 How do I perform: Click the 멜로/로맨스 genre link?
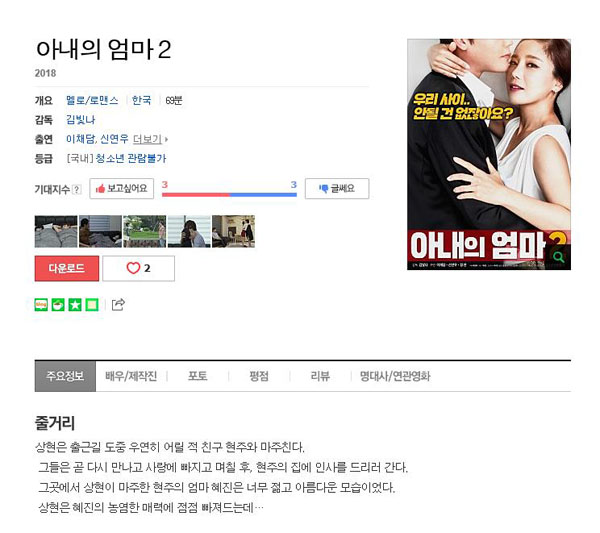click(x=92, y=101)
